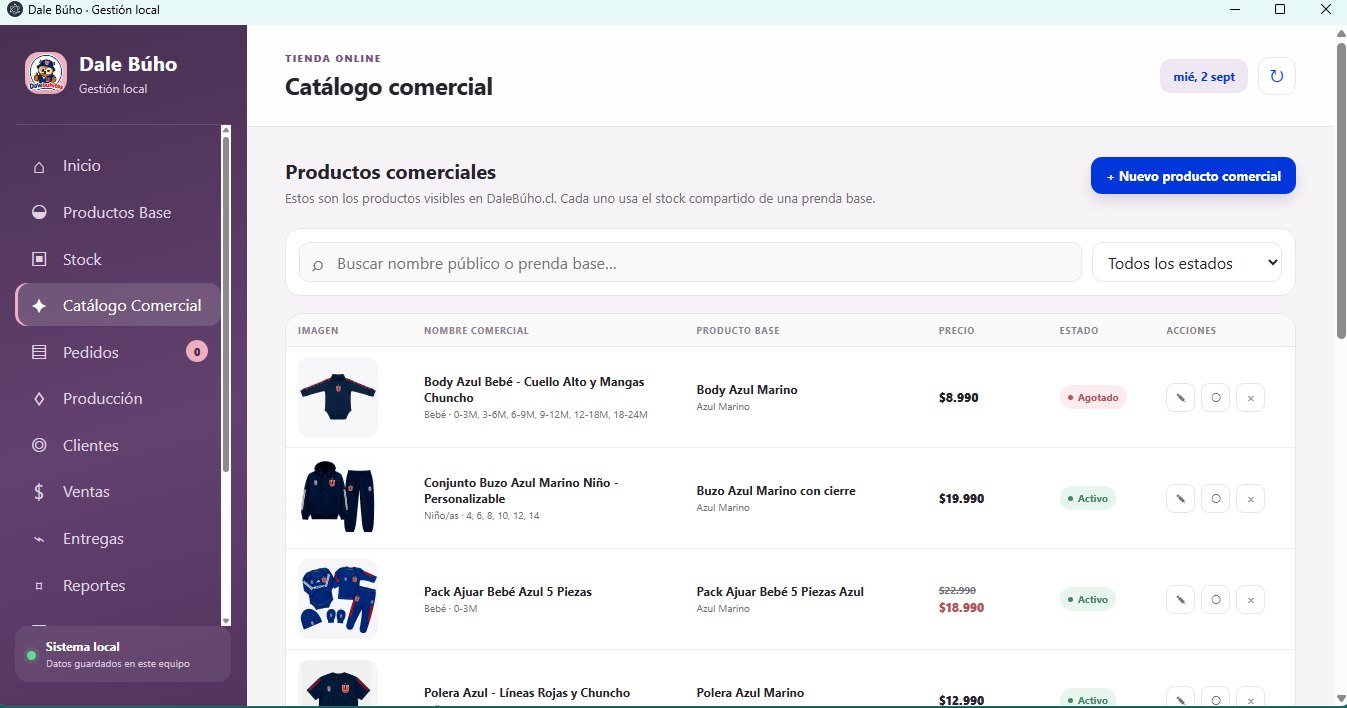Click 'Conjunto Buzo Azul Marino Niño' product name
1347x708 pixels.
521,491
